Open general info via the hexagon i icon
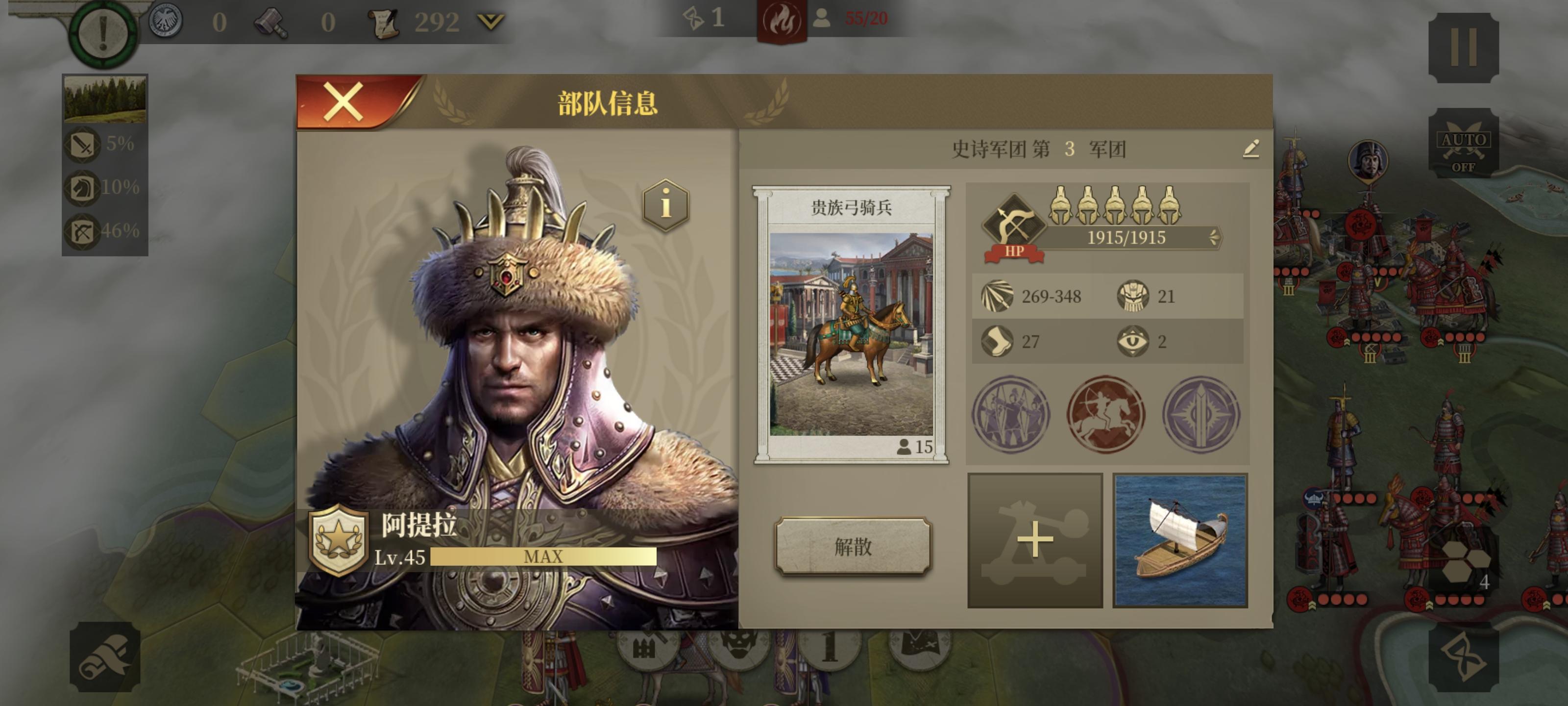 click(666, 204)
